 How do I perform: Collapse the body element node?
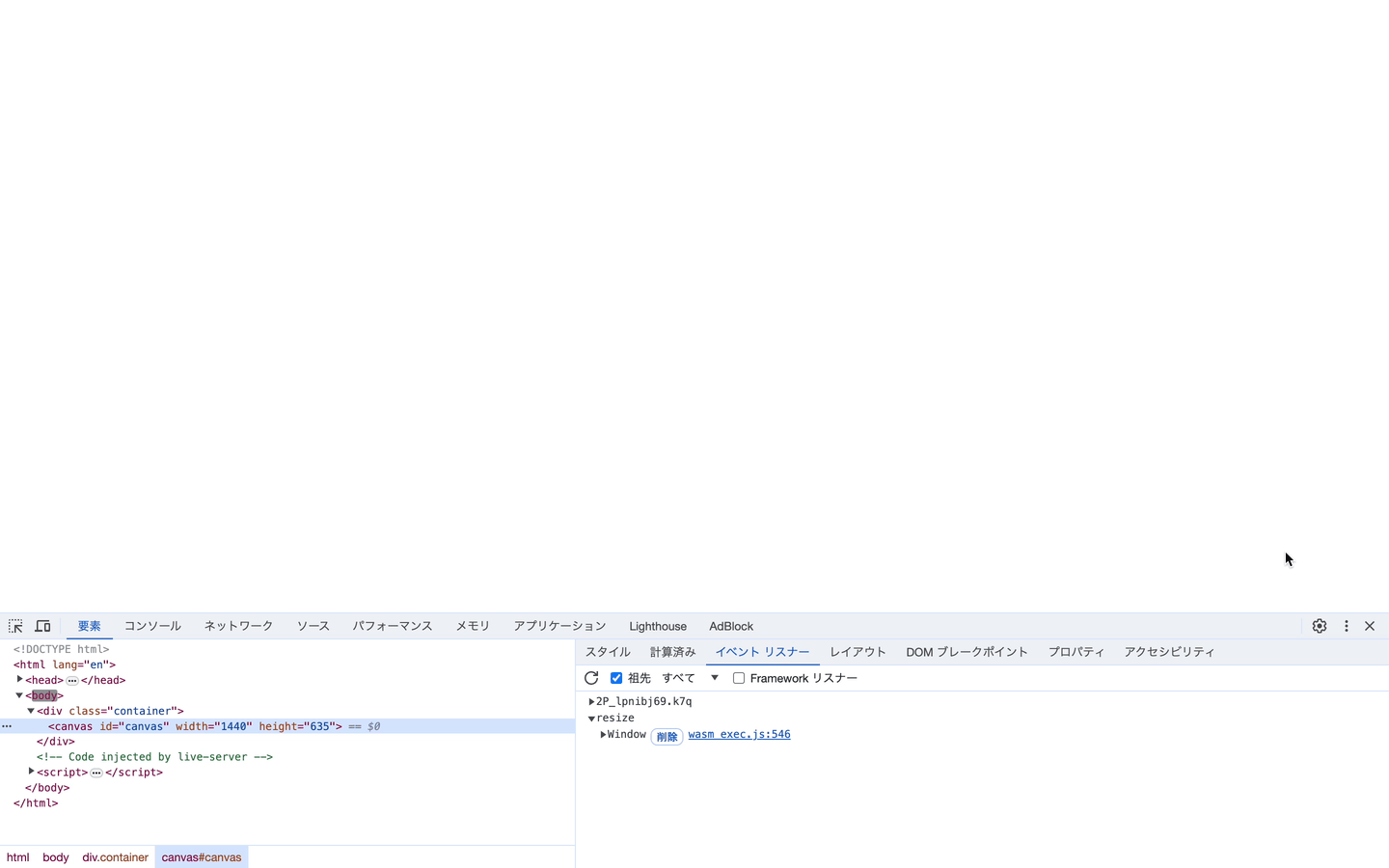[19, 695]
